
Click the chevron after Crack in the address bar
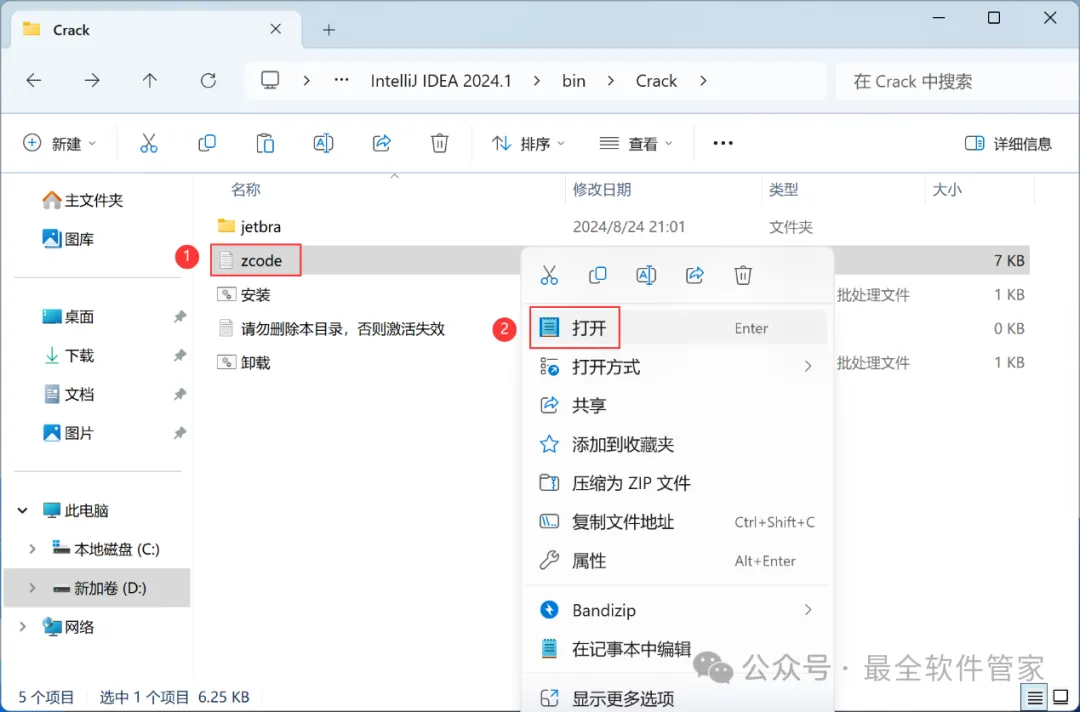(x=703, y=81)
